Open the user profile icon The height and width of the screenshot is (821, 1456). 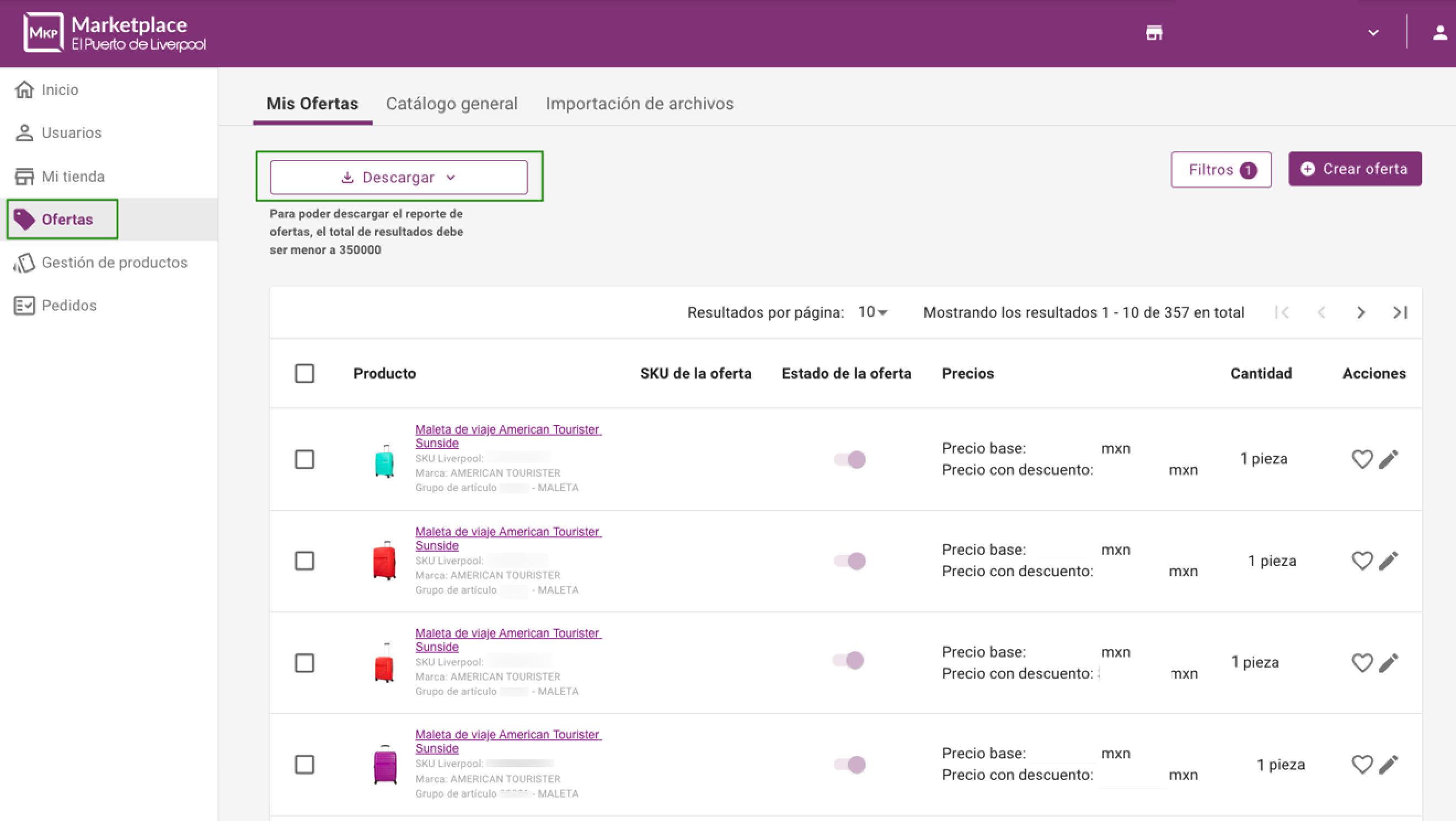(x=1439, y=33)
